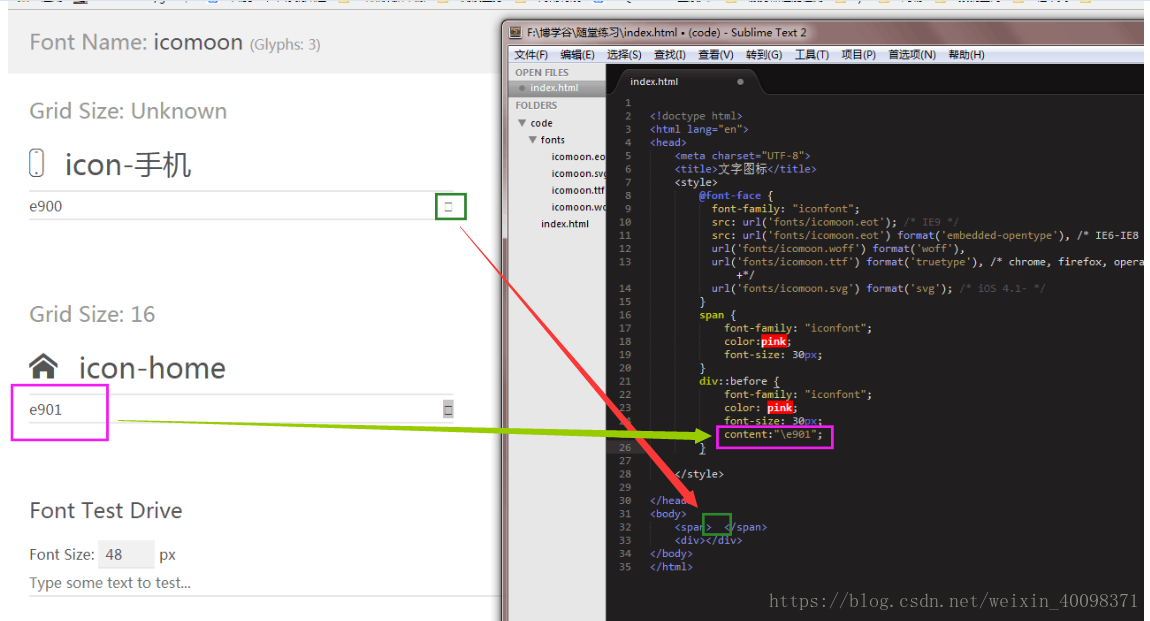1150x621 pixels.
Task: Open icomoon.ttf in the fonts folder
Action: point(578,191)
